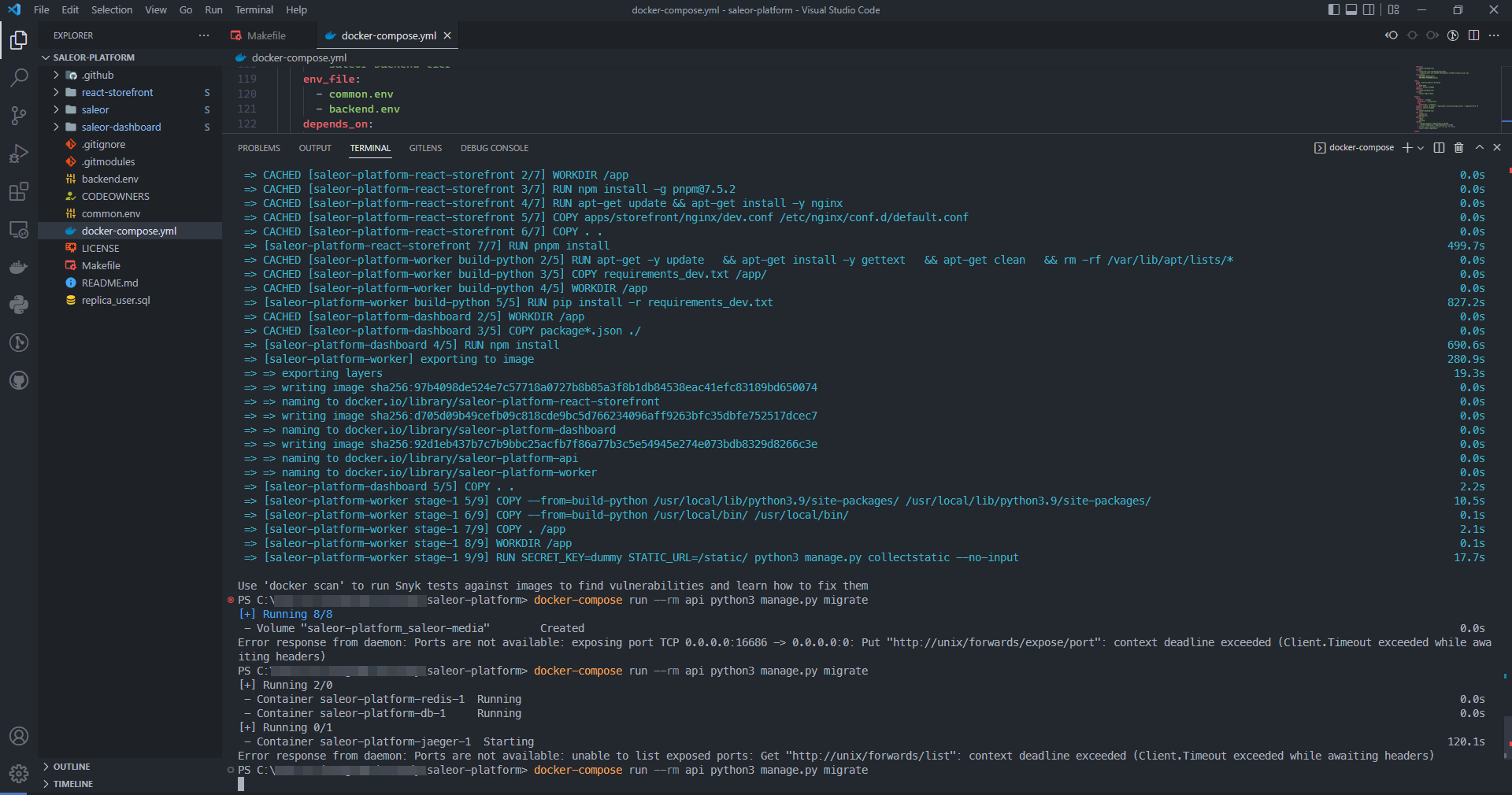Open the Remote Explorer icon

pos(19,229)
